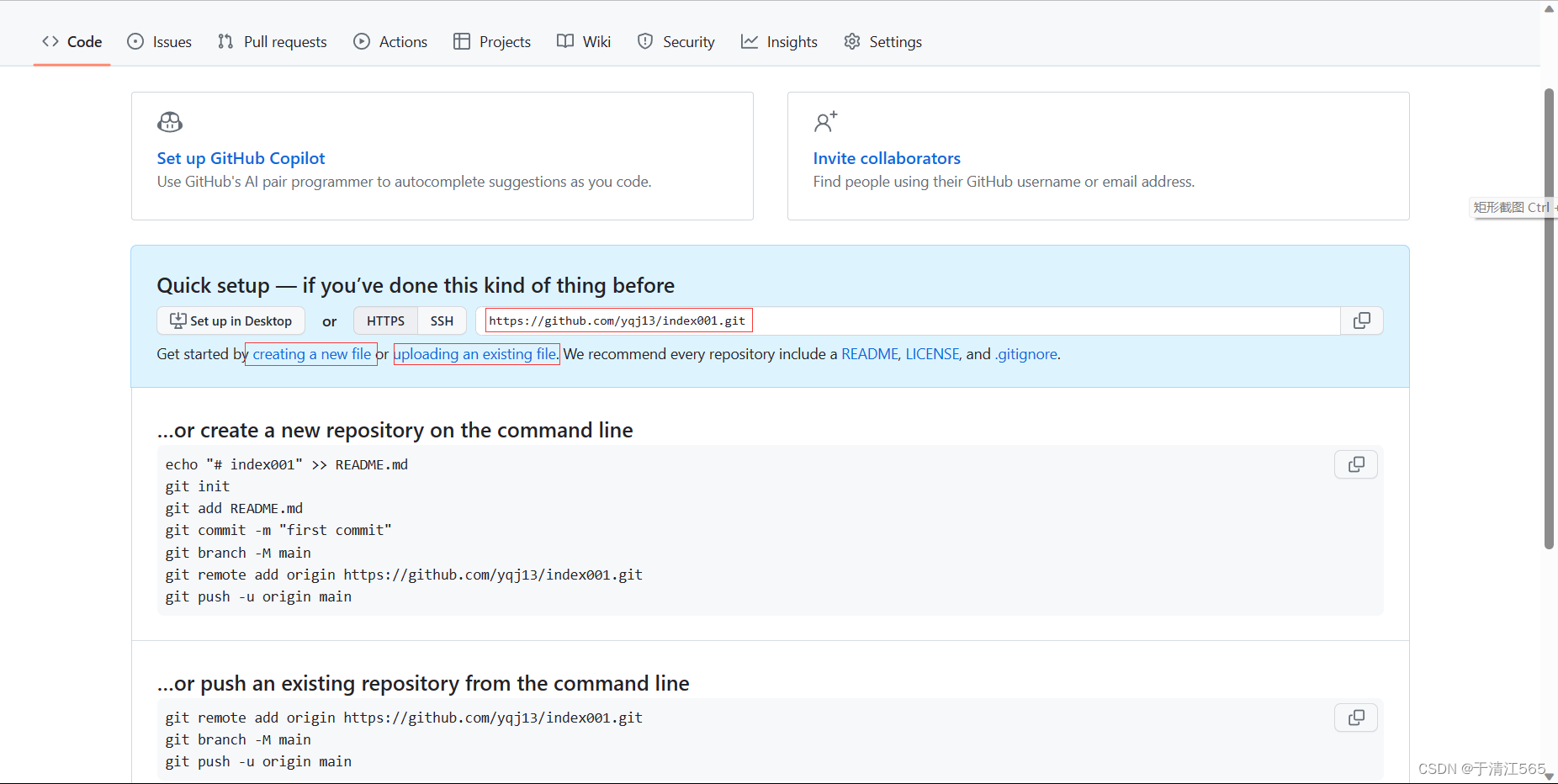The width and height of the screenshot is (1558, 784).
Task: Click the Issues circle icon
Action: click(135, 41)
